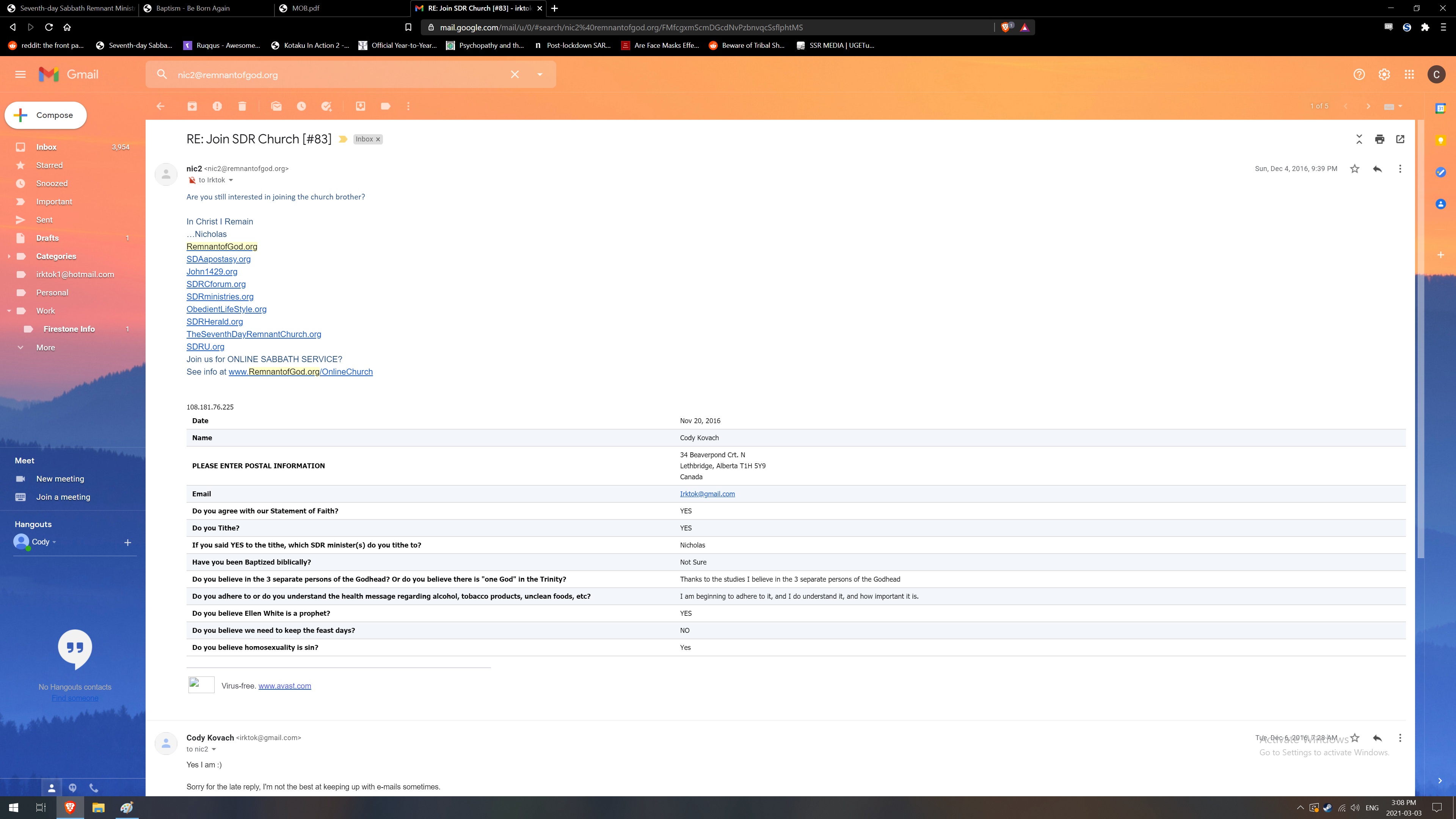The image size is (1456, 819).
Task: Delete the conversation with trash icon
Action: click(242, 106)
